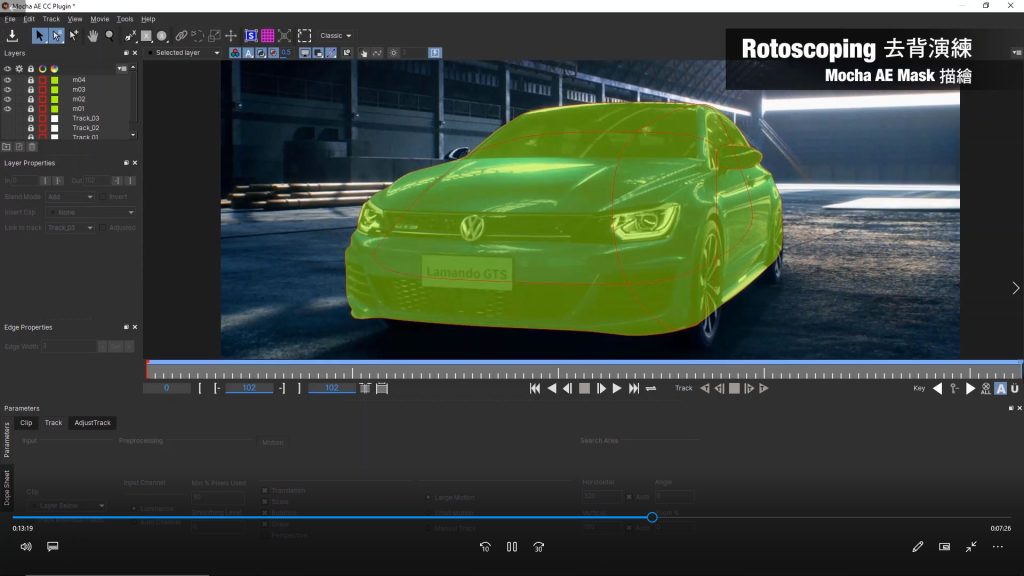Click the video progress slider handle

click(652, 517)
